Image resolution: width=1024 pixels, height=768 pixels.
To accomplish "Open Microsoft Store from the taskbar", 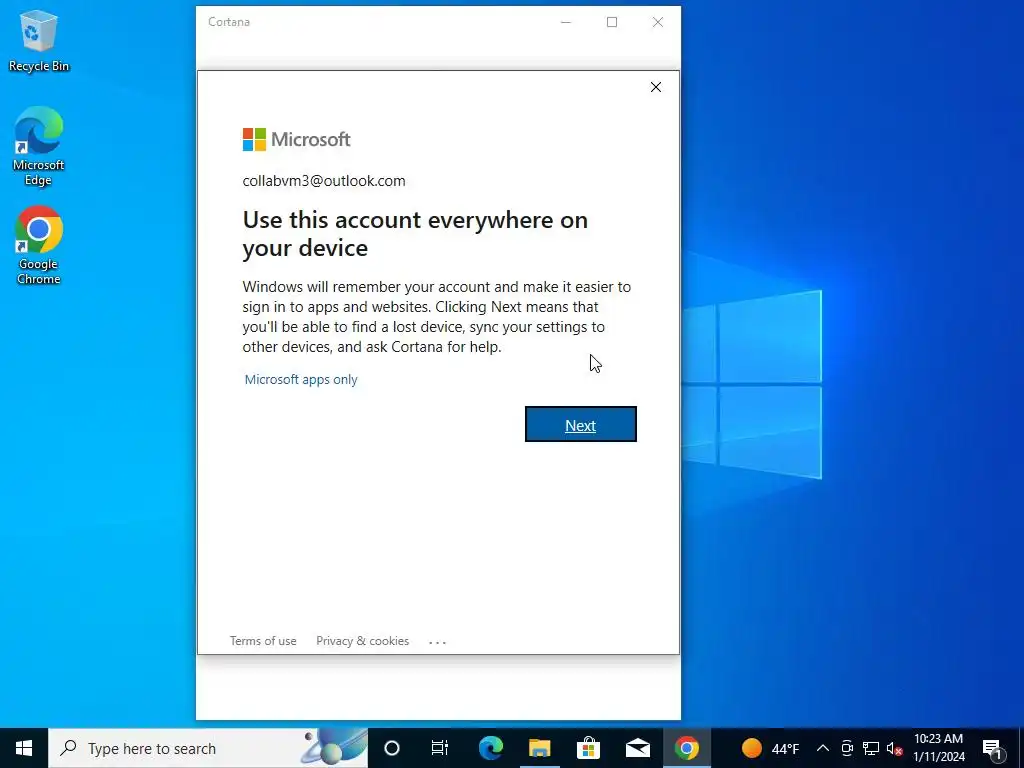I will [588, 748].
